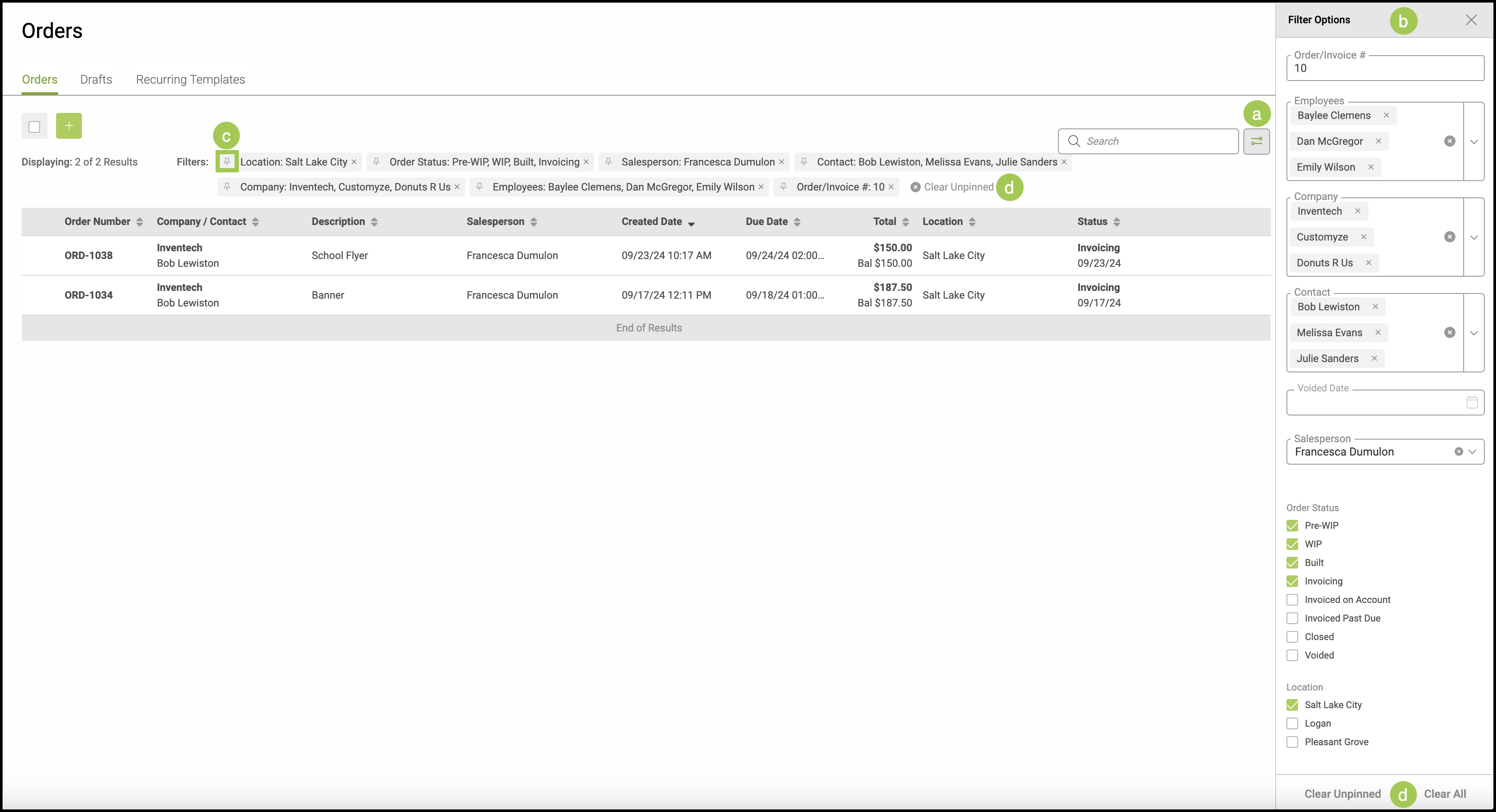
Task: Switch to the Drafts tab
Action: (96, 79)
